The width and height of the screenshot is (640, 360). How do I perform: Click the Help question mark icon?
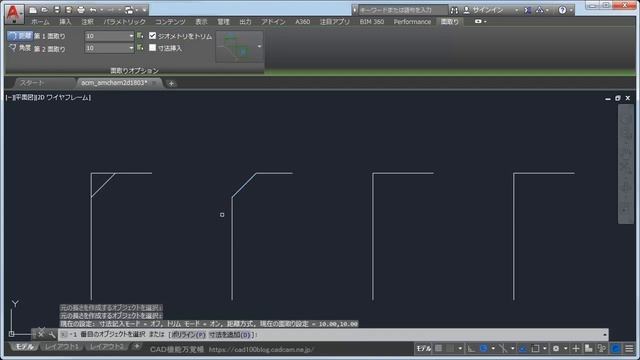pyautogui.click(x=562, y=10)
